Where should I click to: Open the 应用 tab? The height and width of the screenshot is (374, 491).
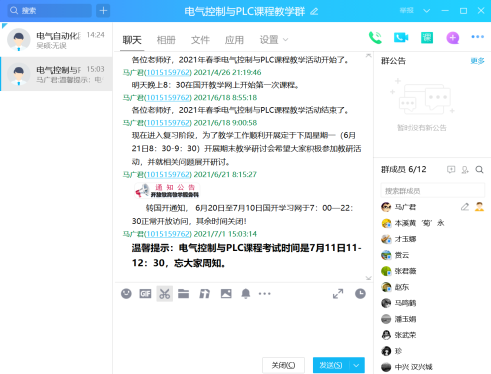click(x=234, y=40)
